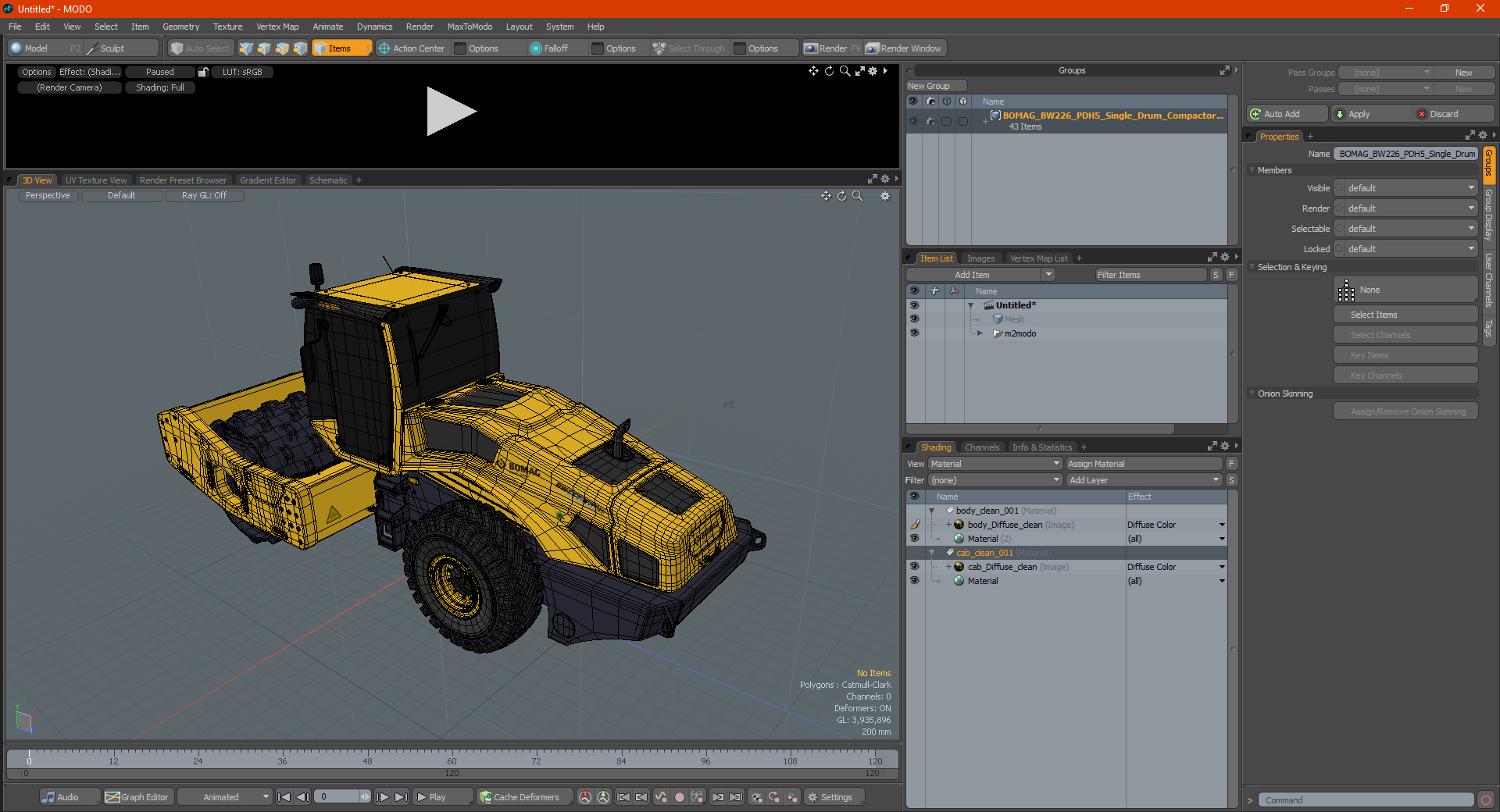Go to first frame button
The height and width of the screenshot is (812, 1500).
(284, 797)
